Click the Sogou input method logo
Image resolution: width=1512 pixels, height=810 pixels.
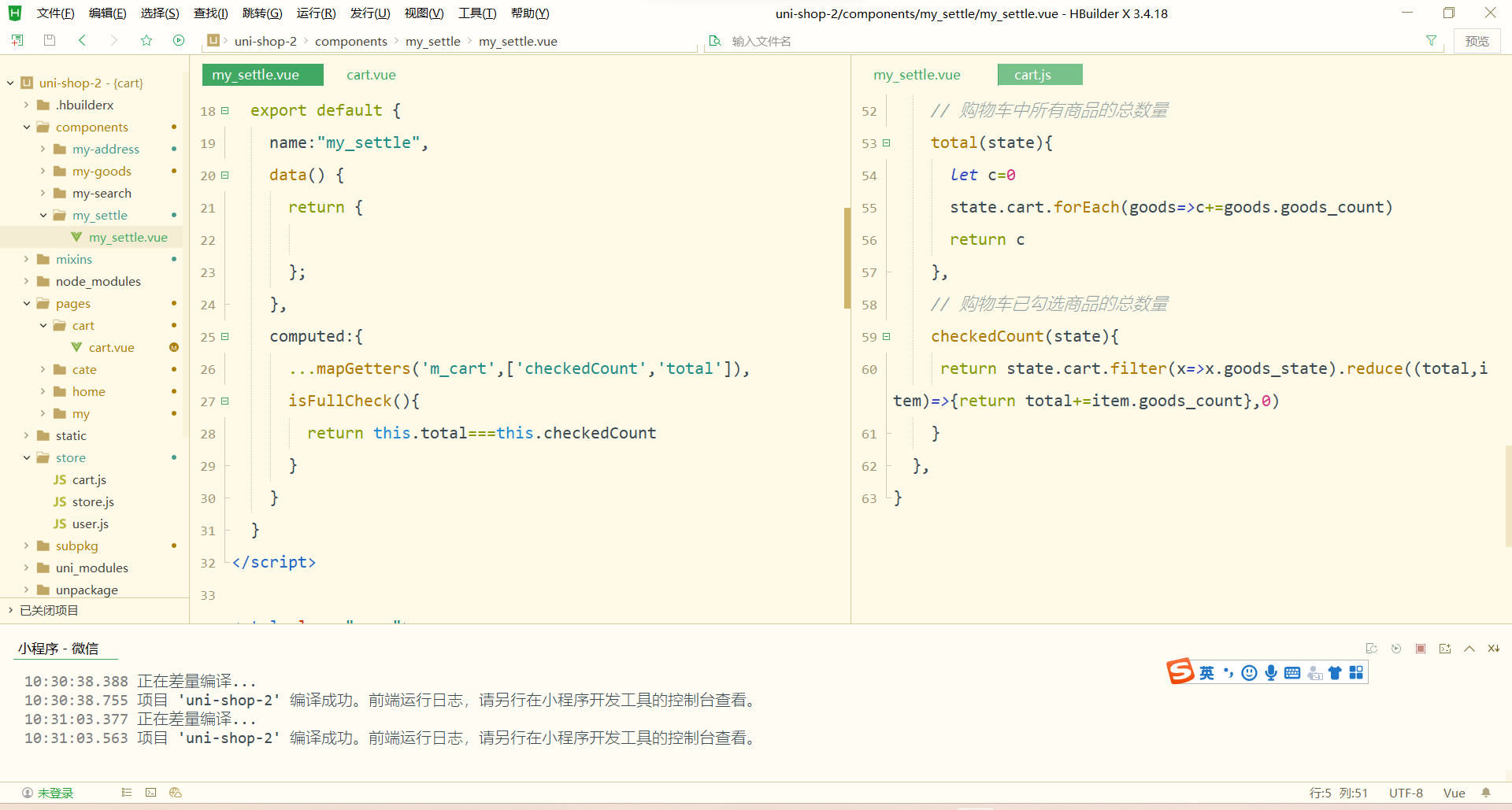(x=1180, y=671)
